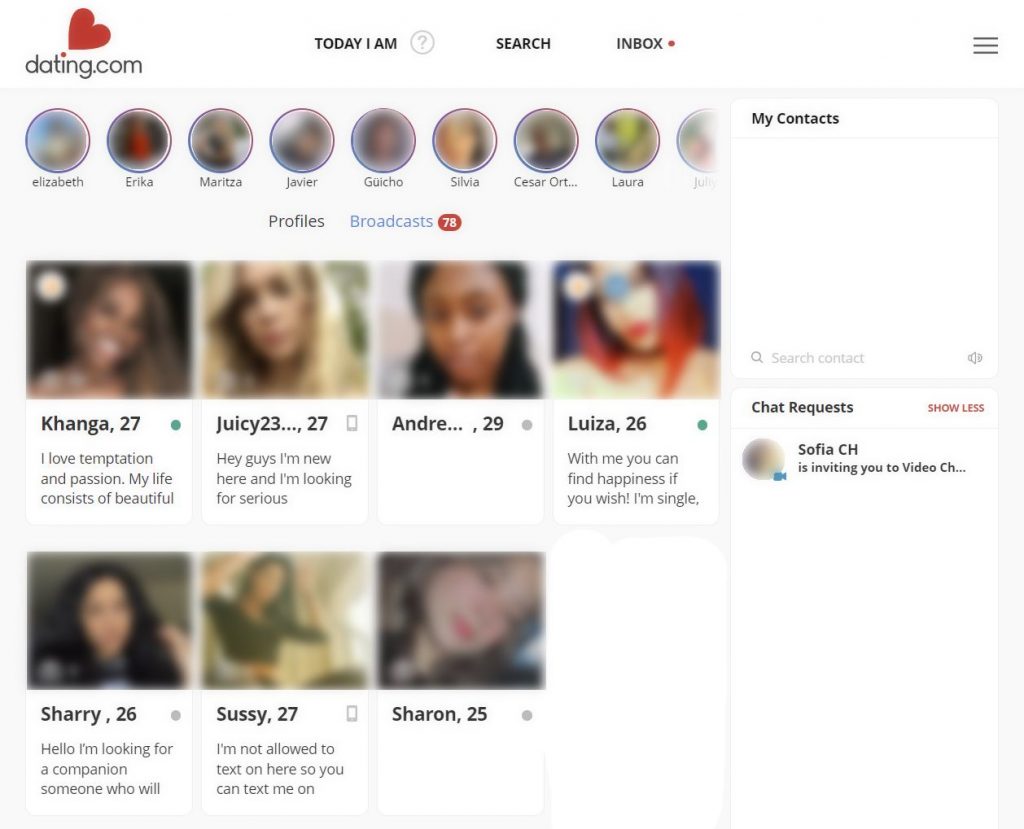Click the online status dot for Luiza
1024x829 pixels.
[702, 425]
